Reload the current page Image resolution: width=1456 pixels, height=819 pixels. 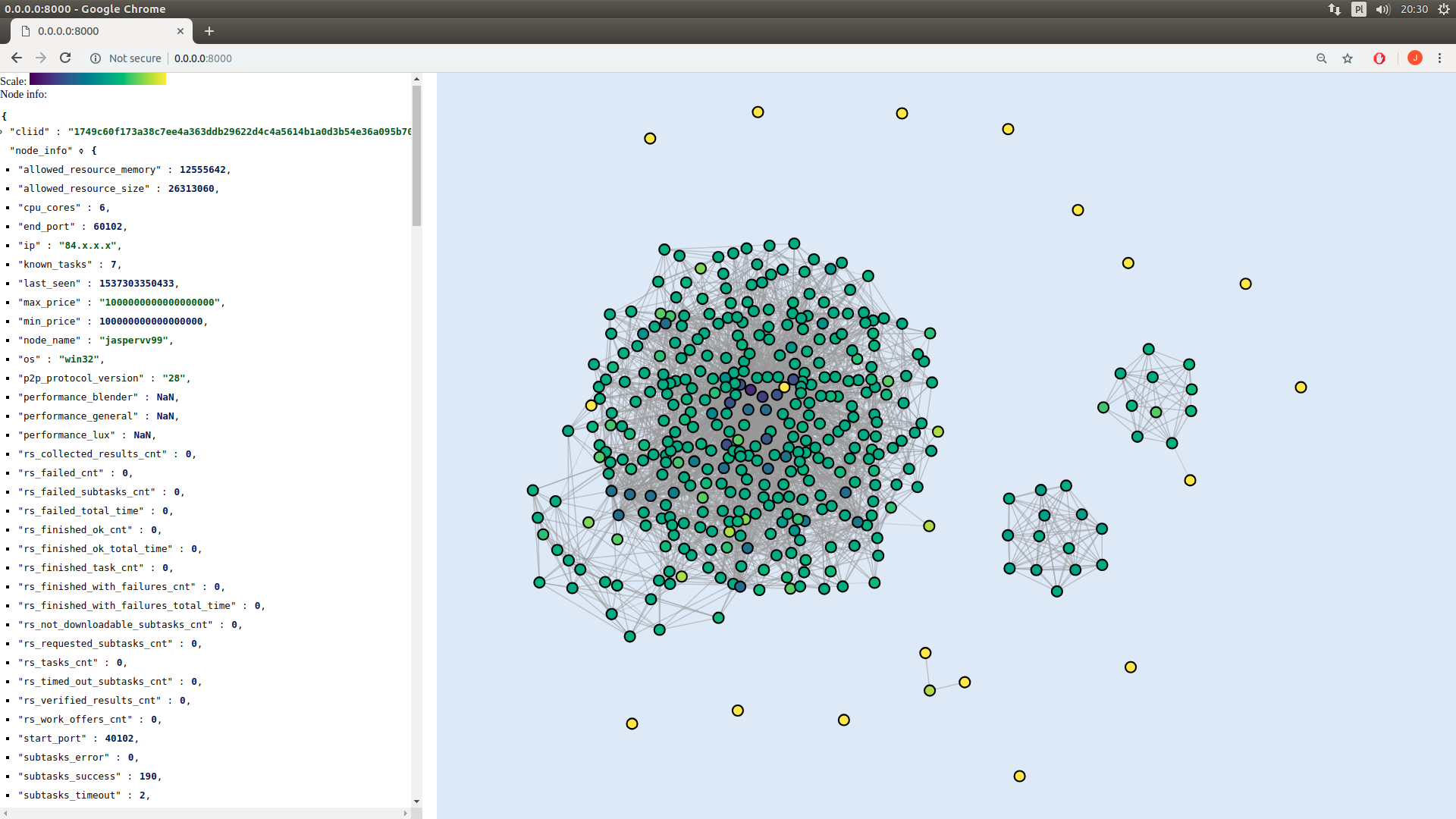pos(65,58)
